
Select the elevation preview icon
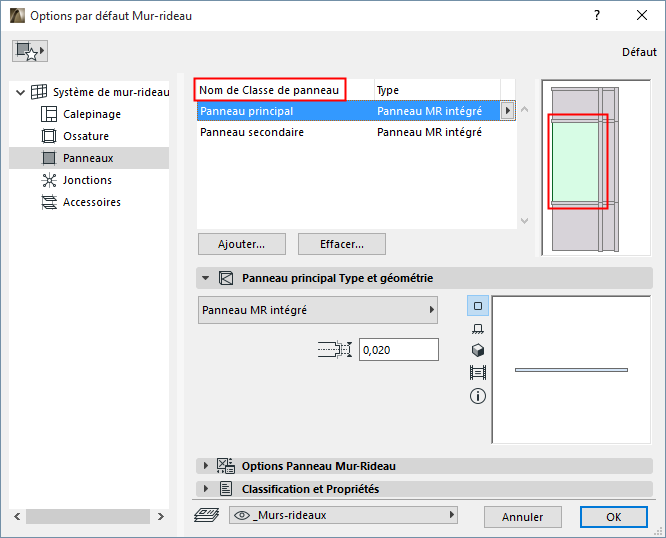[x=478, y=329]
